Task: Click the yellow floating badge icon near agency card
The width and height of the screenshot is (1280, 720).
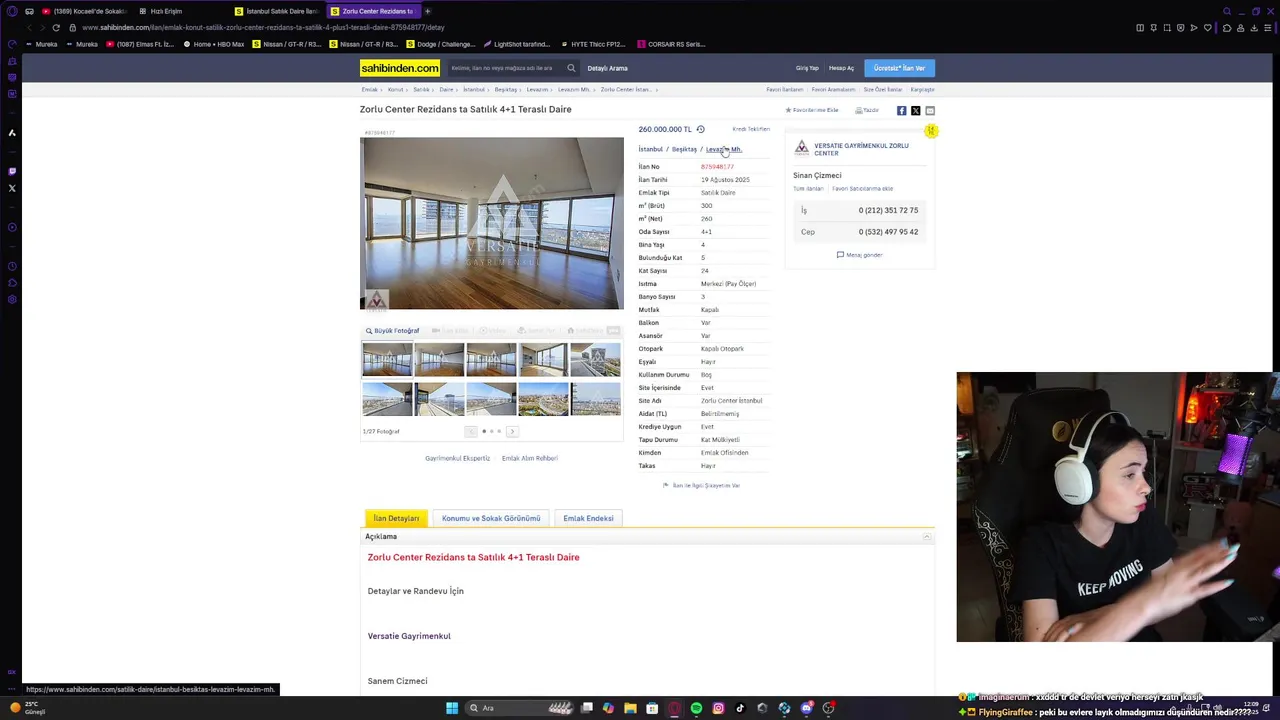Action: click(930, 131)
